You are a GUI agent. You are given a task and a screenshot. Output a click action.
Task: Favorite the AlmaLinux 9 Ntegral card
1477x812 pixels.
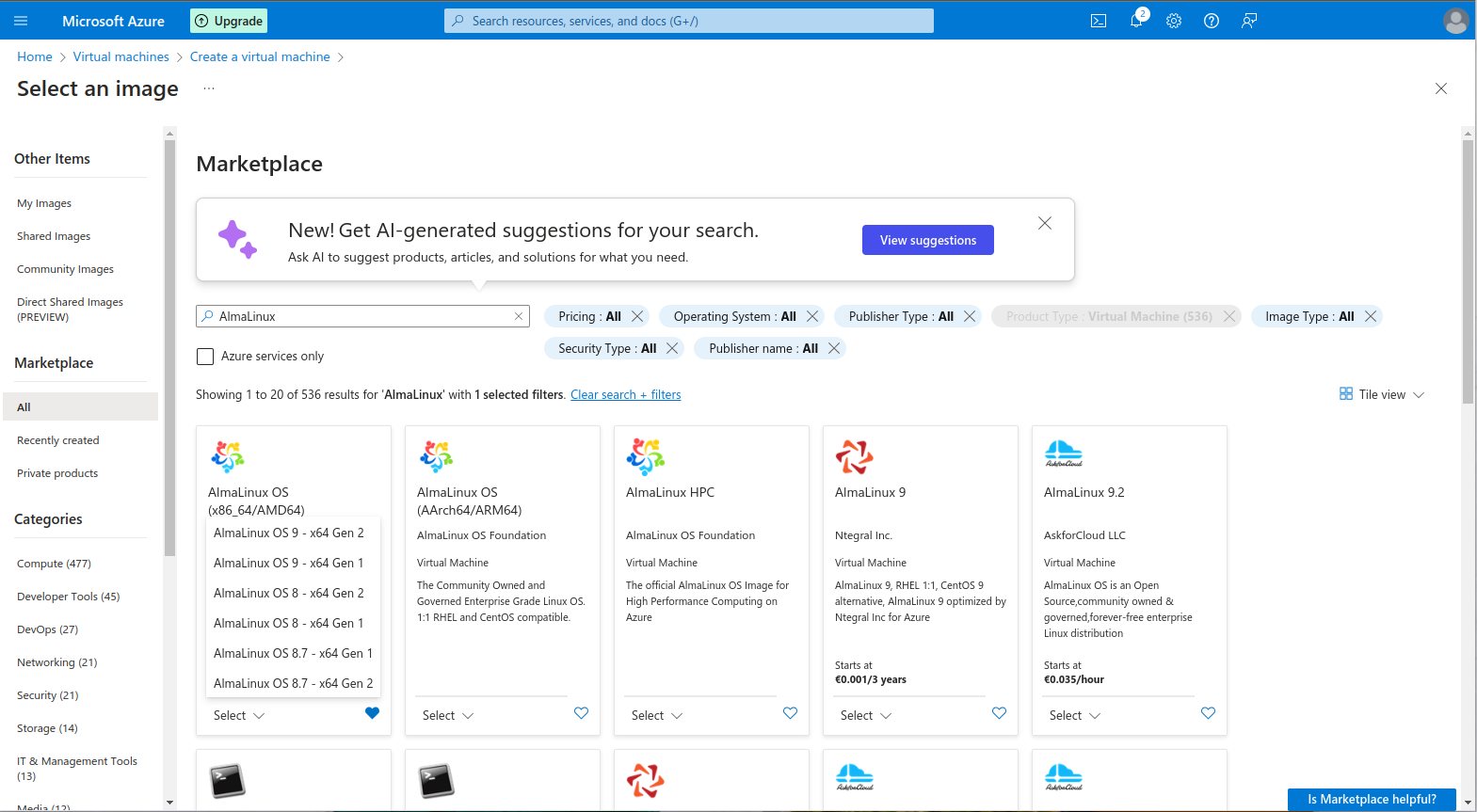pyautogui.click(x=1000, y=713)
